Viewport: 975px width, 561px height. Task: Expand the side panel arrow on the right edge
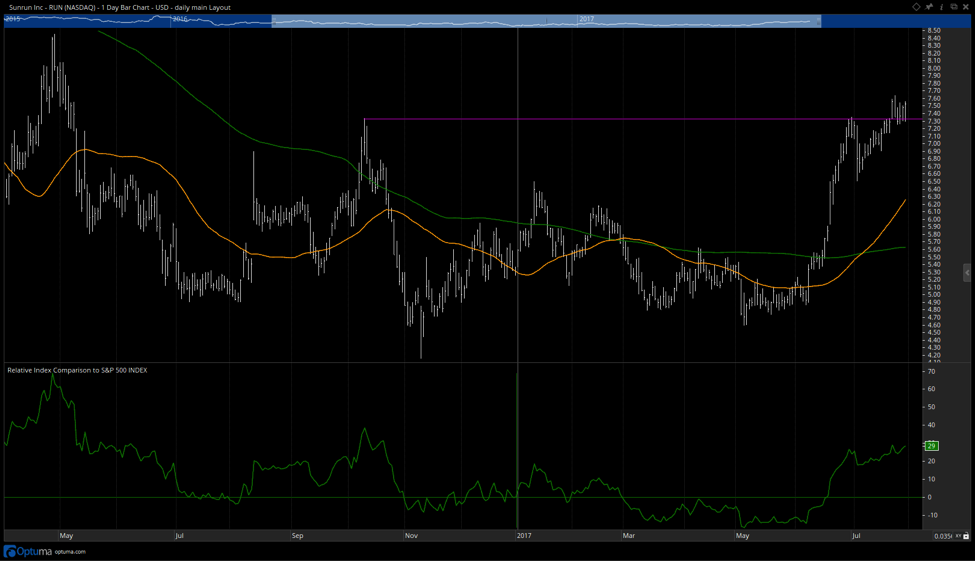point(967,272)
